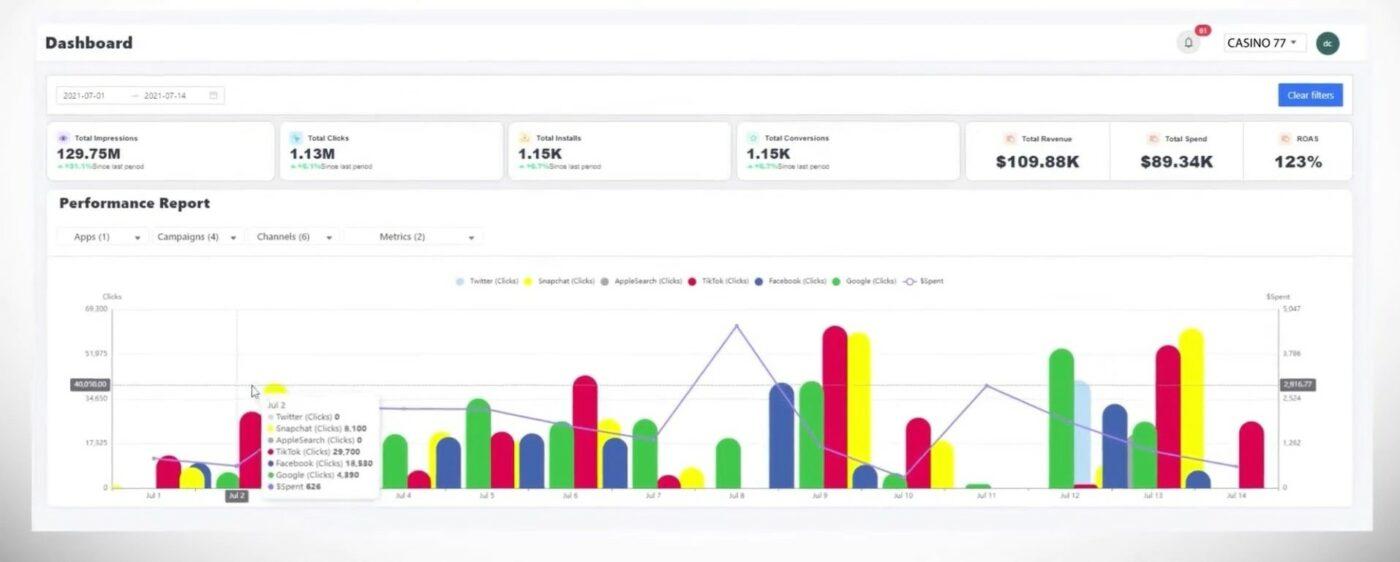Click the Dashboard page title

point(89,43)
